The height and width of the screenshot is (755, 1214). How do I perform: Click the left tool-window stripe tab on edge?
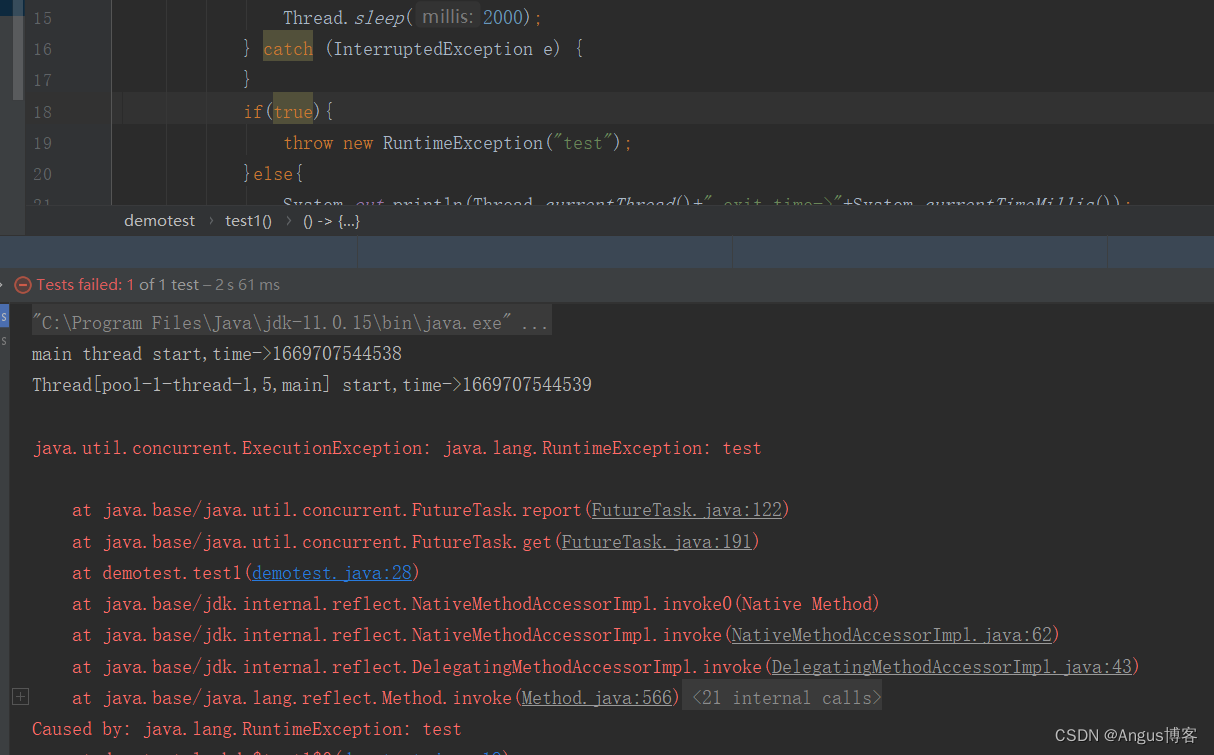(5, 320)
